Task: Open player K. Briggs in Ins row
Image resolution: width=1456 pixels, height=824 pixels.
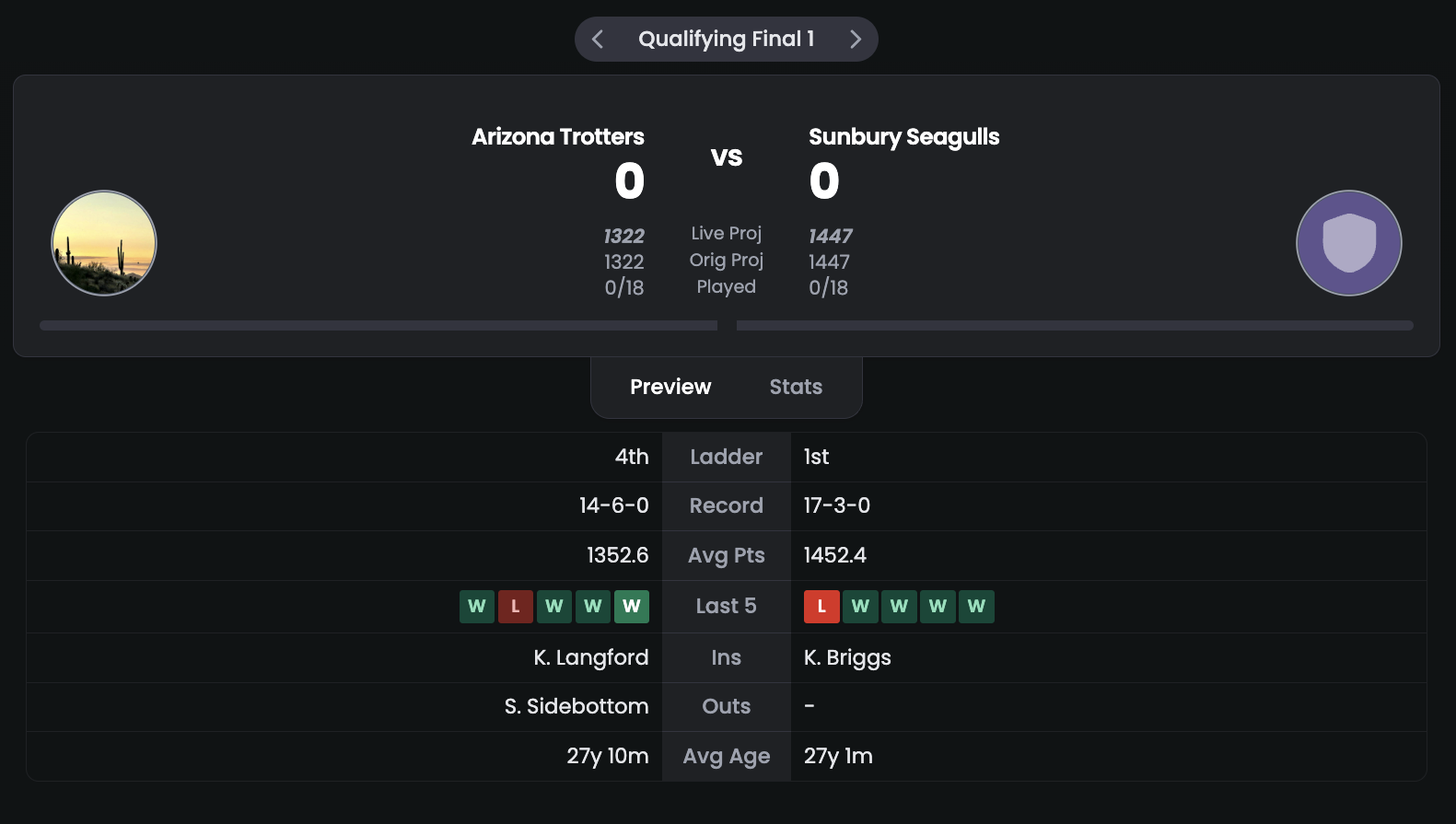Action: pyautogui.click(x=847, y=657)
